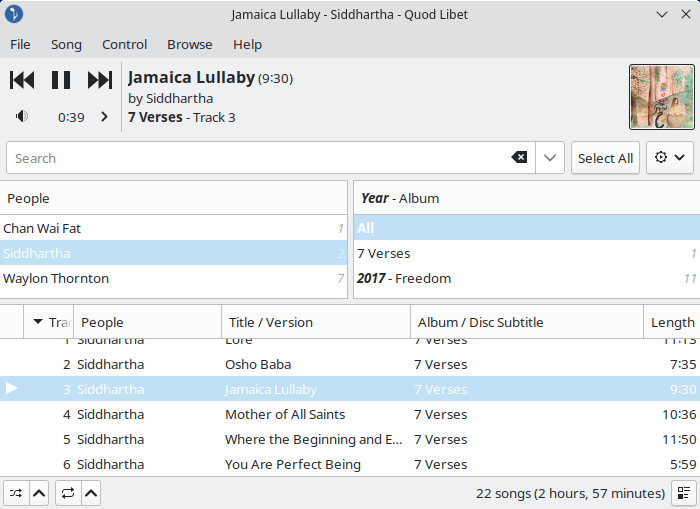Open the volume speaker control
The height and width of the screenshot is (509, 700).
click(21, 117)
